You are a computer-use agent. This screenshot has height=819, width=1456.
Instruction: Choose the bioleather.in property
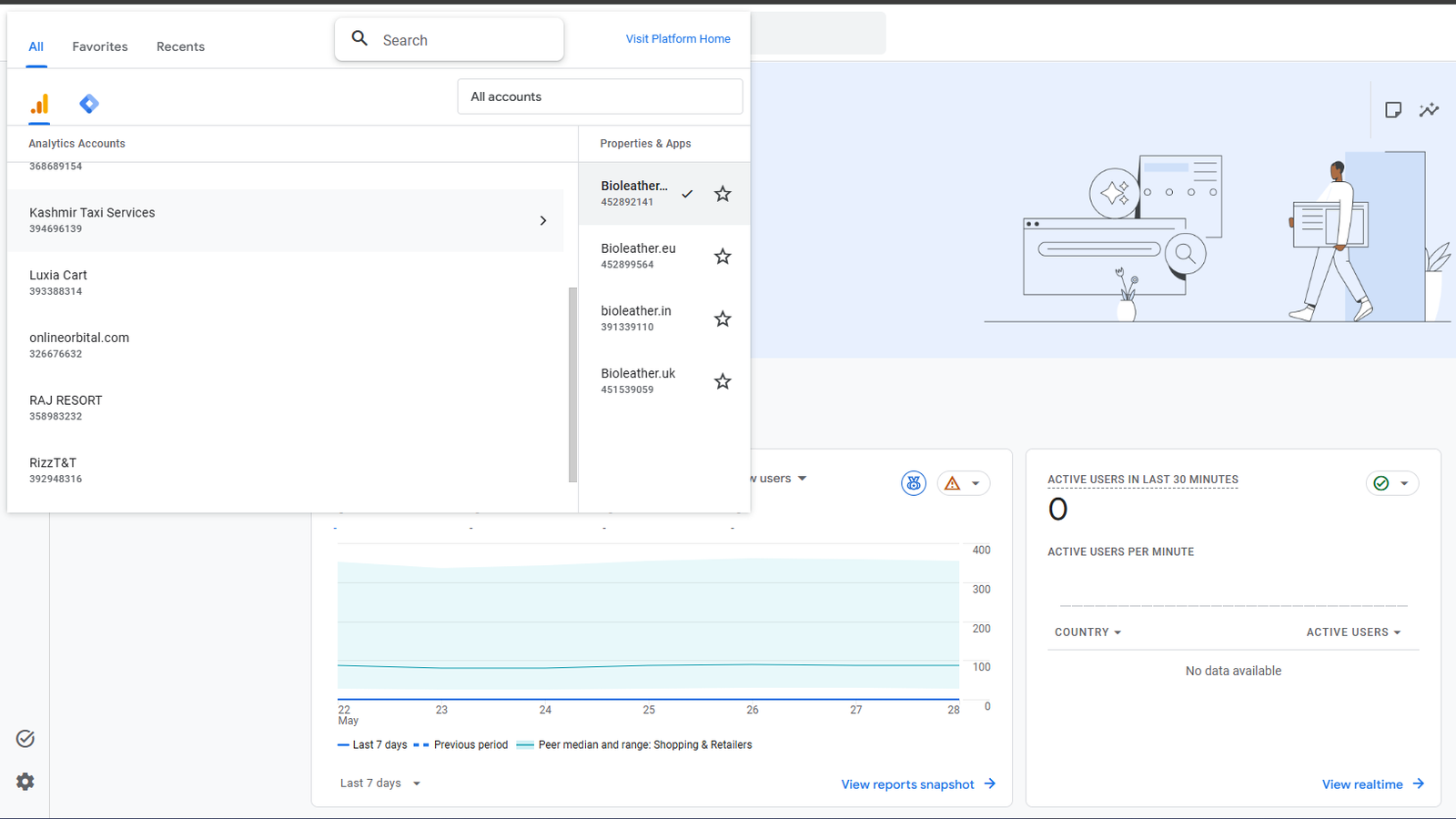click(x=636, y=319)
